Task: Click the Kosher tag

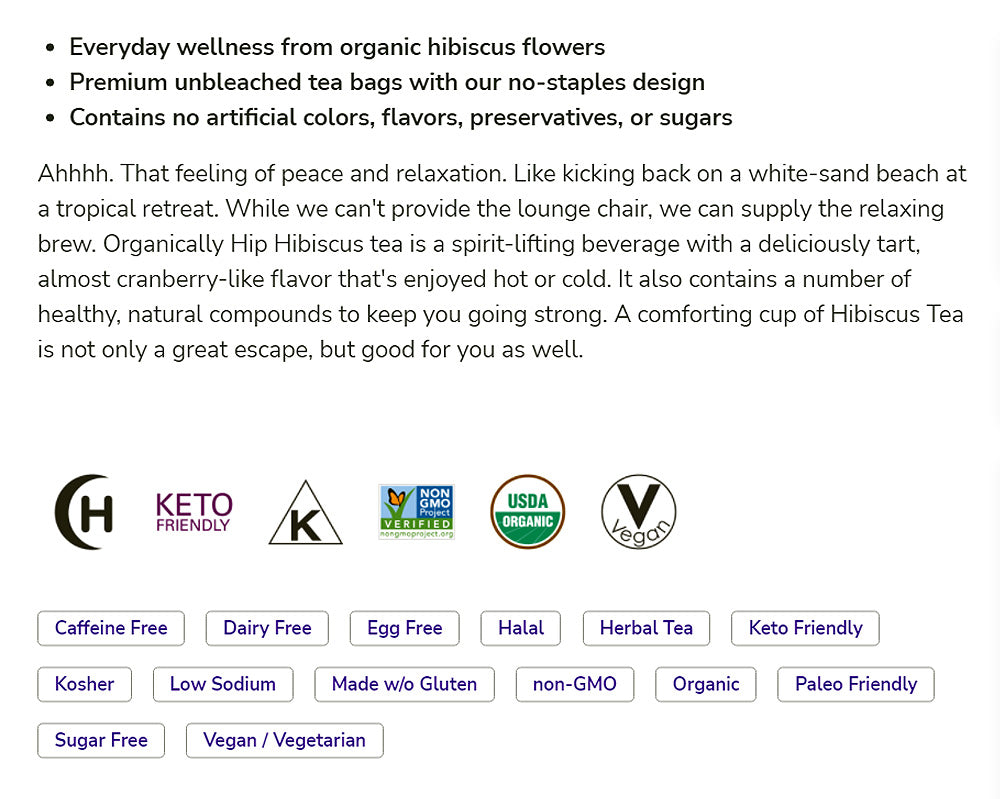Action: click(x=85, y=684)
